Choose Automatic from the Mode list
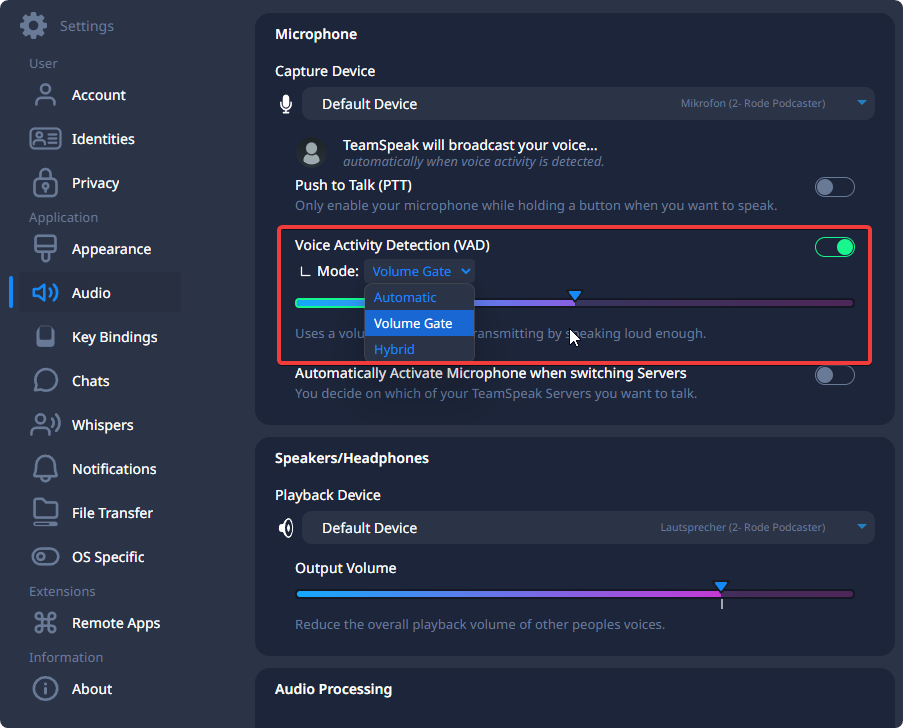The width and height of the screenshot is (903, 728). (x=406, y=297)
